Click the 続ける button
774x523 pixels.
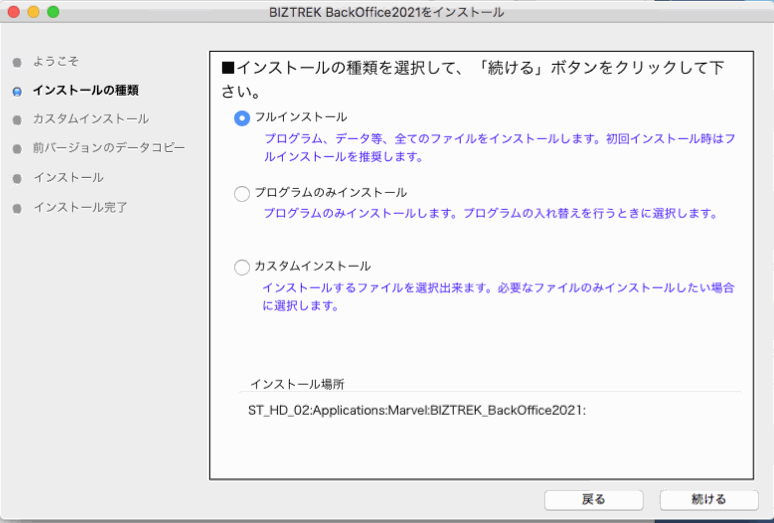tap(708, 499)
